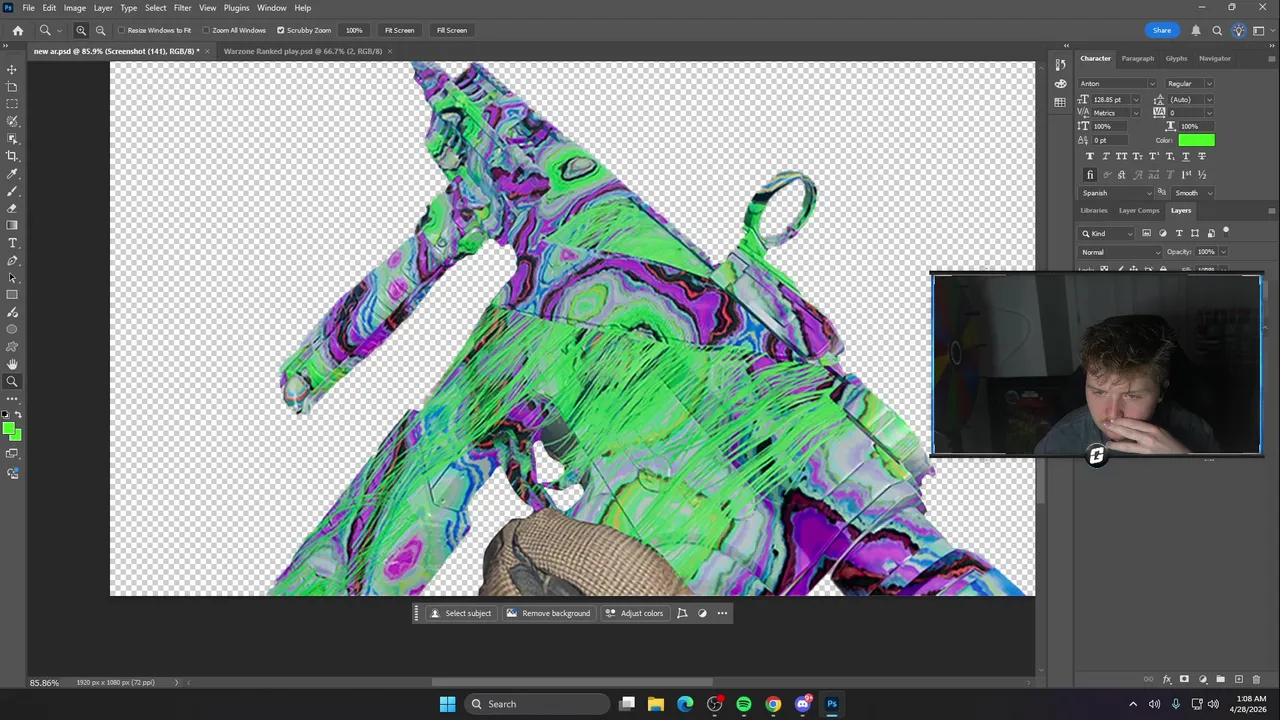Select the Hand tool
The height and width of the screenshot is (720, 1280).
pos(12,364)
